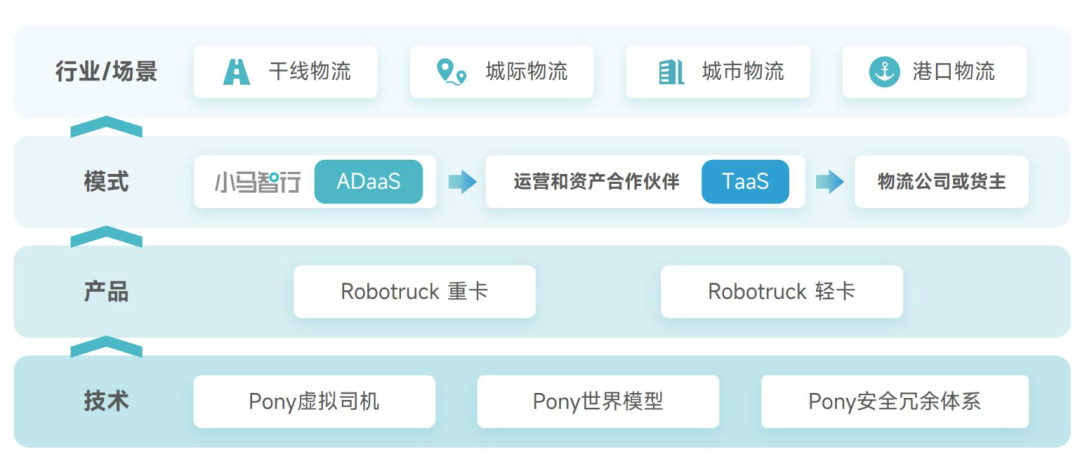1080x466 pixels.
Task: Select the Robotruck 轻卡 card
Action: tap(782, 292)
